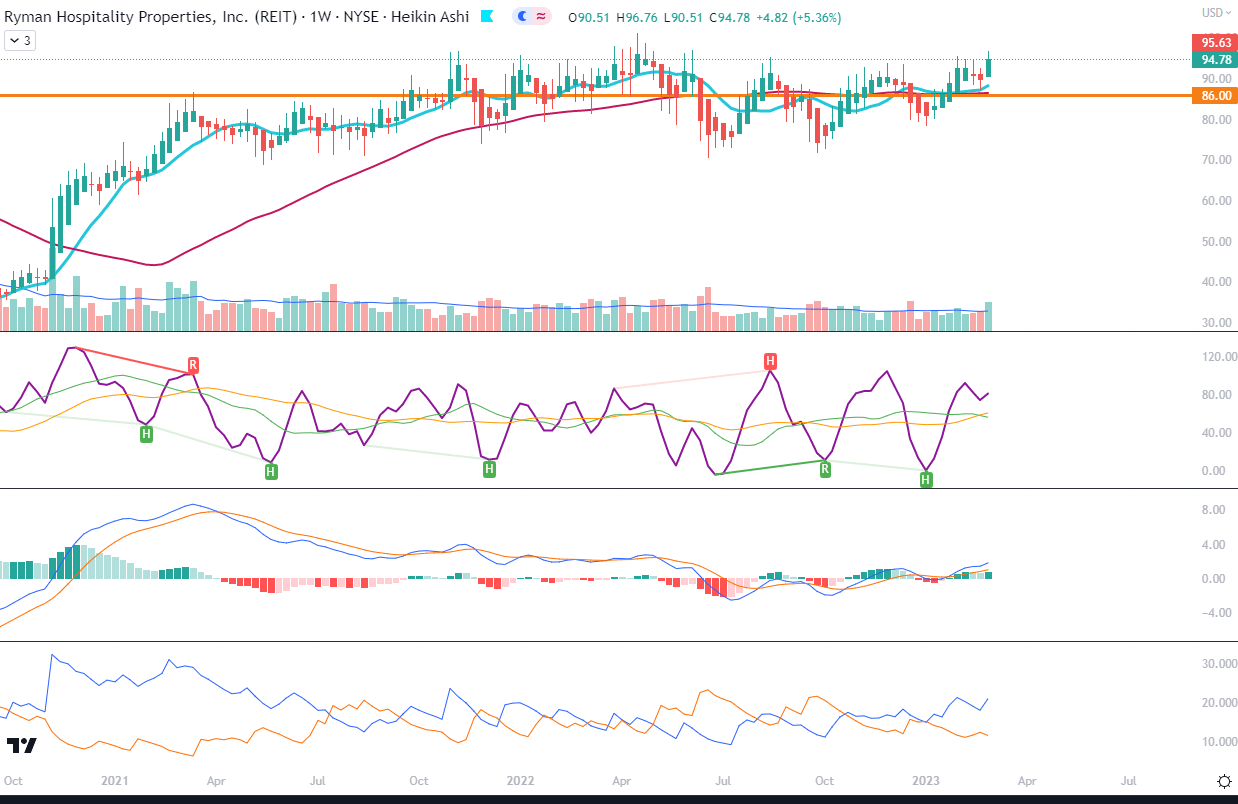This screenshot has width=1238, height=804.
Task: Click the 60.00 price axis label
Action: tap(1215, 201)
